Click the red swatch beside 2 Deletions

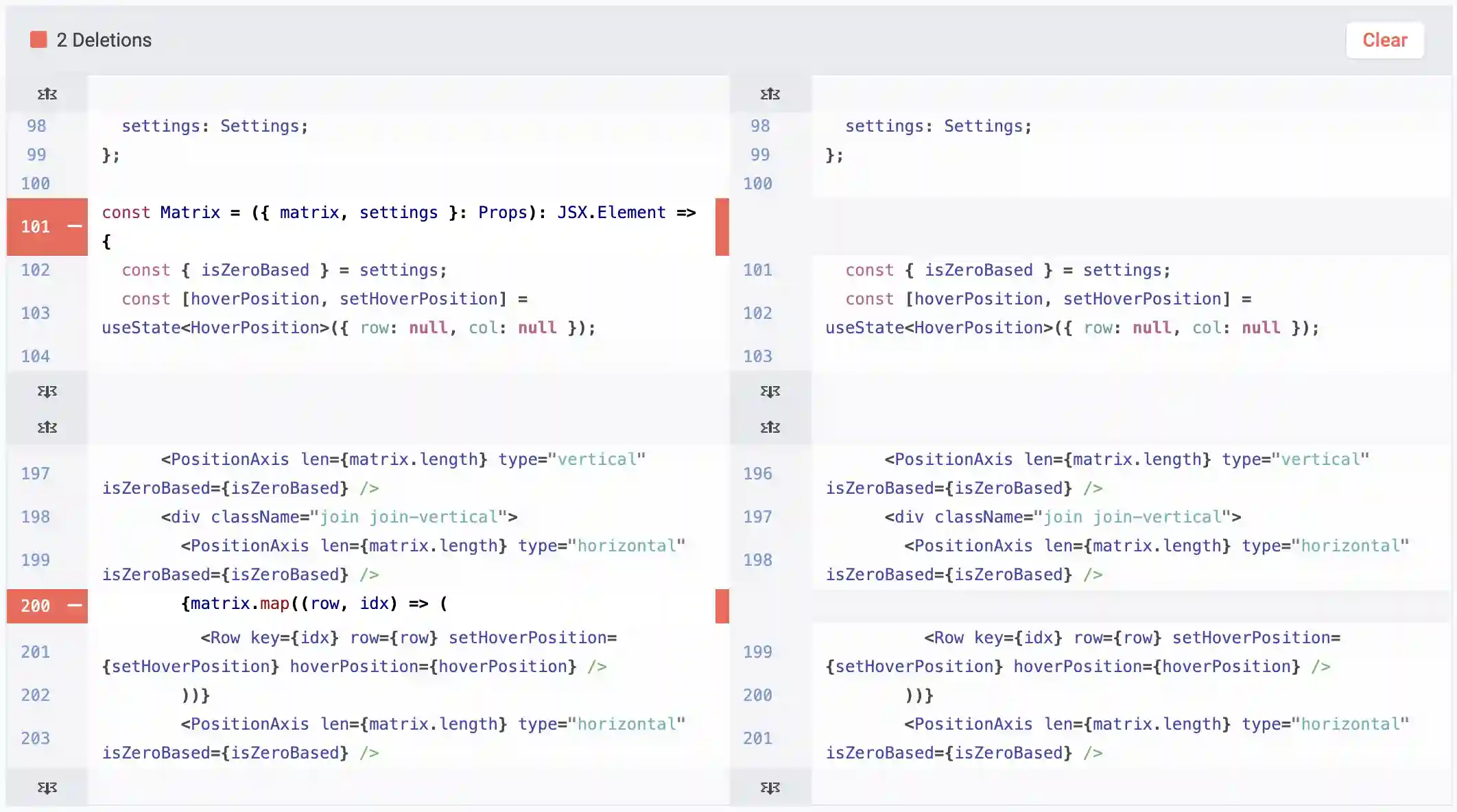38,40
